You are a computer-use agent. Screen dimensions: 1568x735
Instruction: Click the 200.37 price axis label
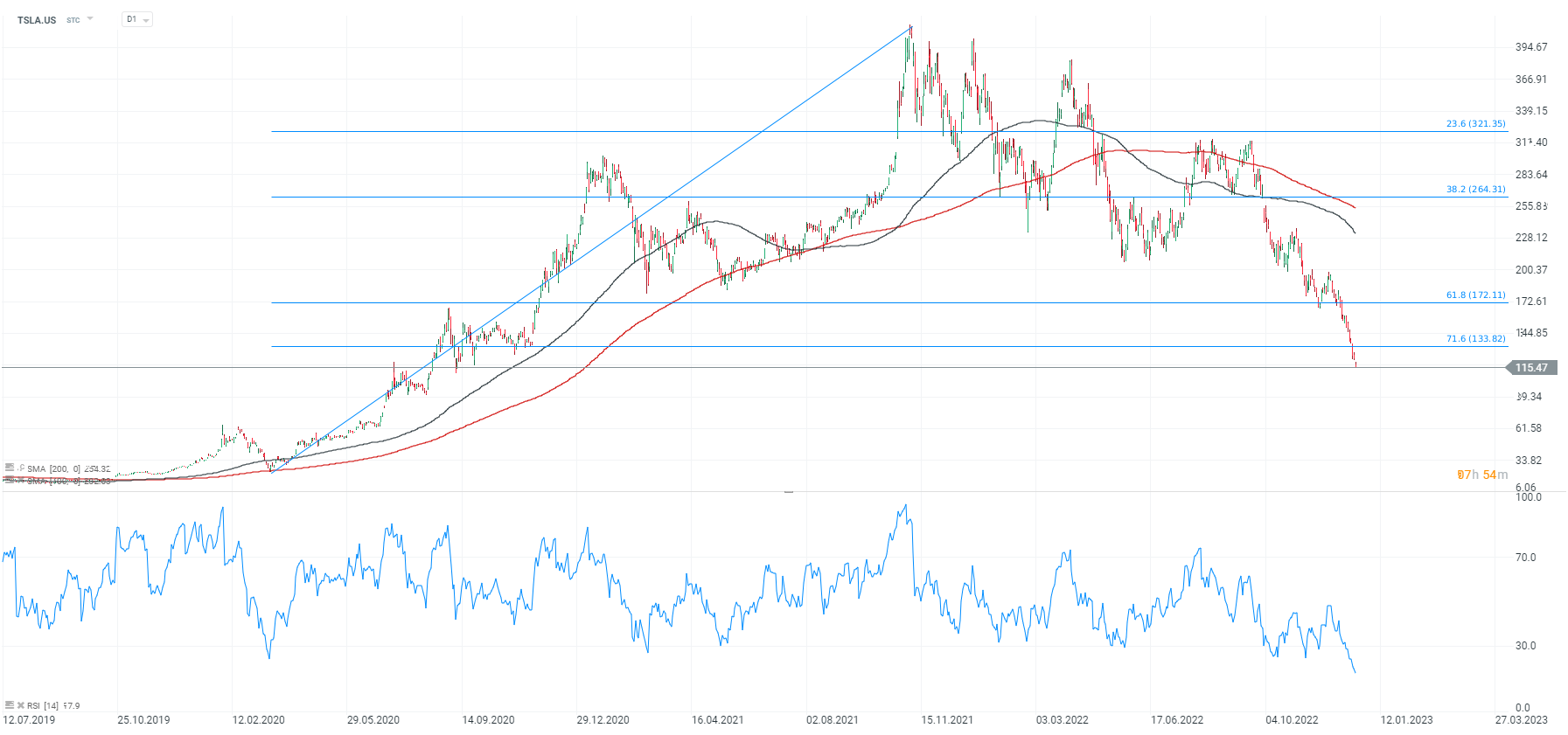point(1531,270)
